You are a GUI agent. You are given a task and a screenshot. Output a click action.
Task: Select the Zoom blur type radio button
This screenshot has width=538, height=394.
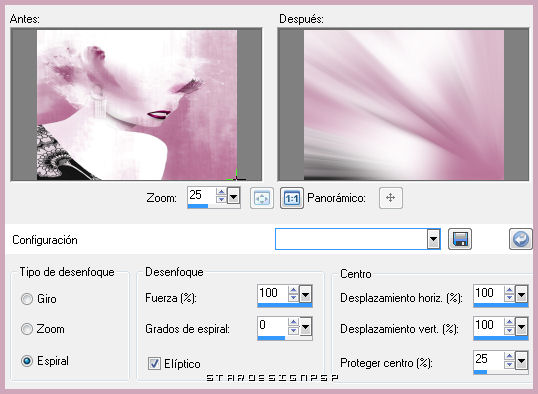[x=27, y=329]
